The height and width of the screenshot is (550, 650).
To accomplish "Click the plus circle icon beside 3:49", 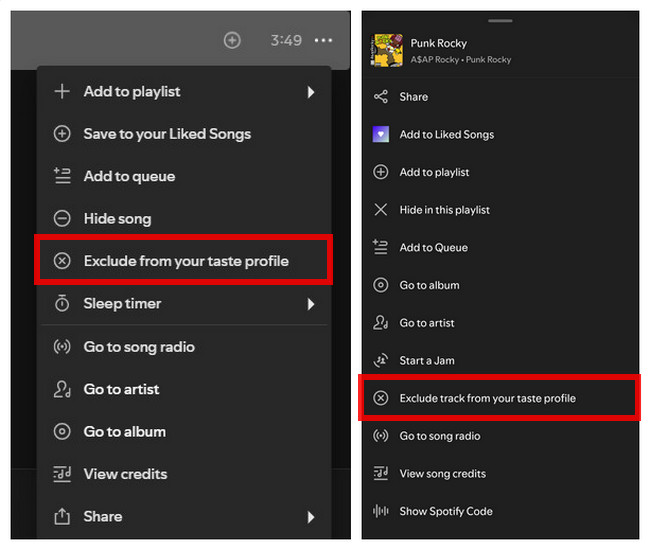I will click(232, 41).
